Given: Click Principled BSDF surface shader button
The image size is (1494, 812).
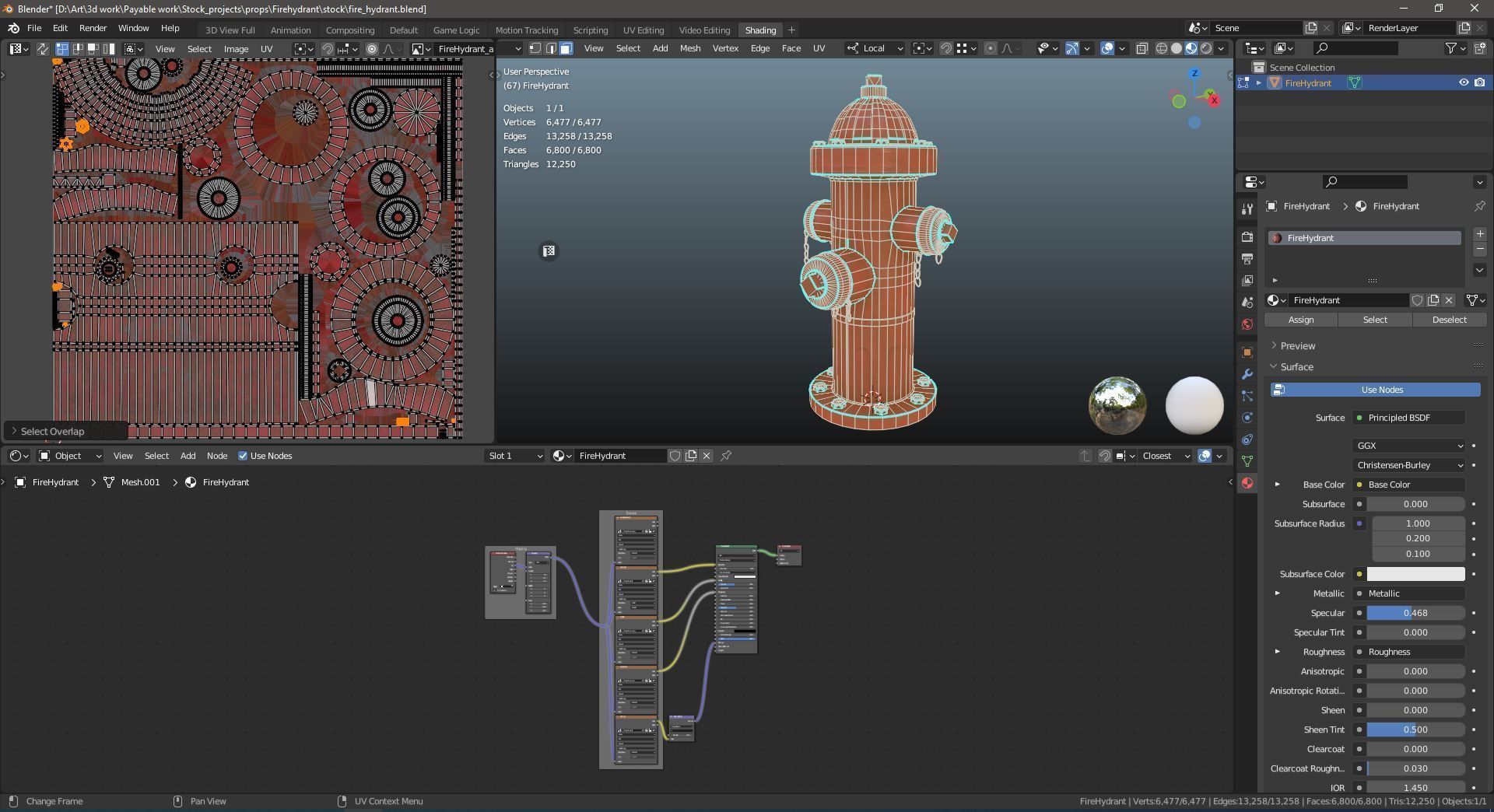Looking at the screenshot, I should point(1408,418).
